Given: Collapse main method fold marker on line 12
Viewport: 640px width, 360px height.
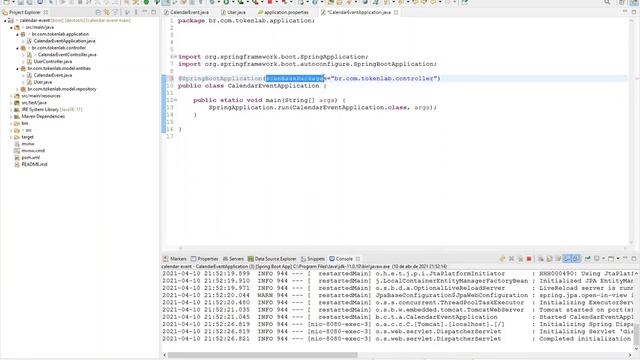Looking at the screenshot, I should (175, 100).
